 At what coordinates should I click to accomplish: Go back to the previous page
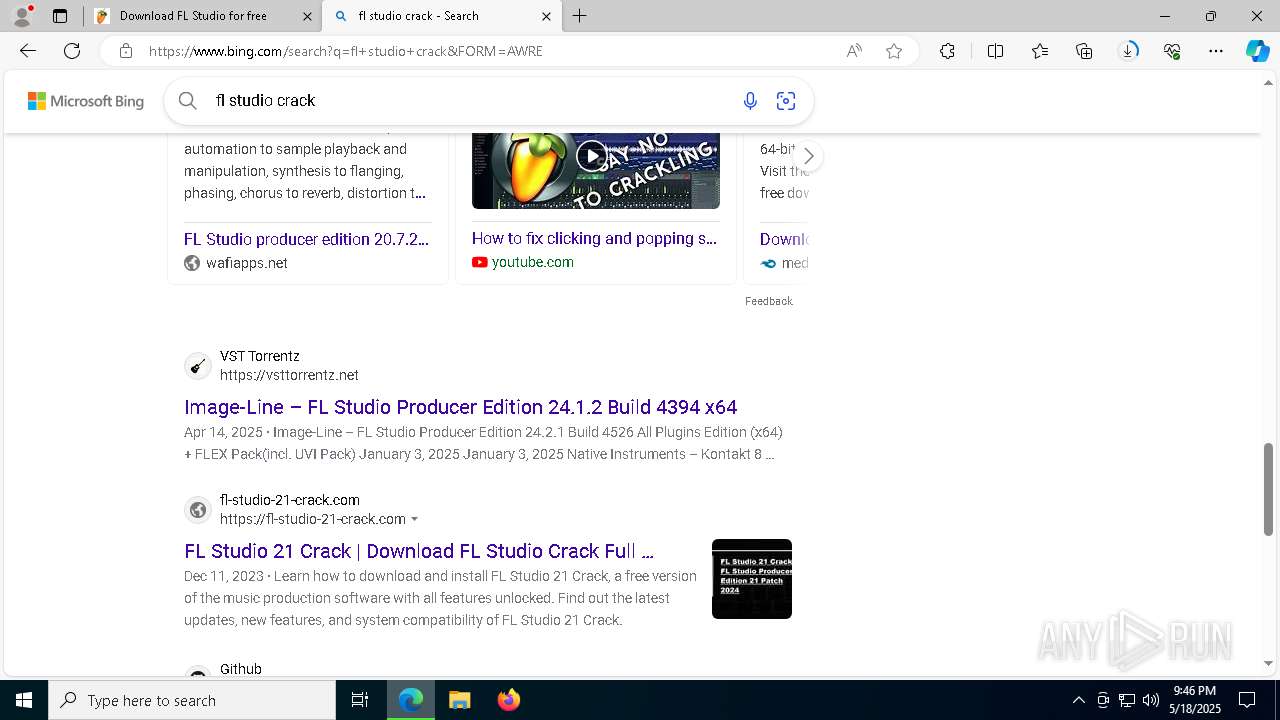28,51
